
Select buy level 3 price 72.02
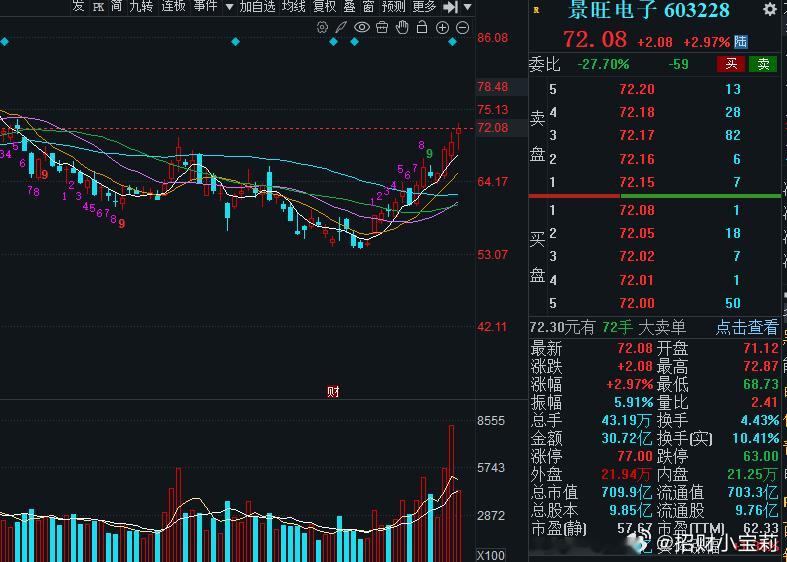(x=637, y=256)
